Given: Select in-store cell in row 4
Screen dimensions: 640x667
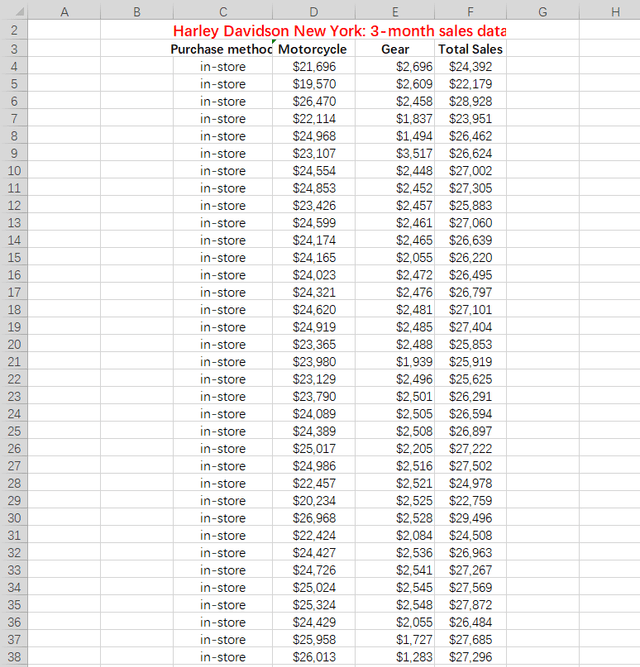Looking at the screenshot, I should click(223, 67).
